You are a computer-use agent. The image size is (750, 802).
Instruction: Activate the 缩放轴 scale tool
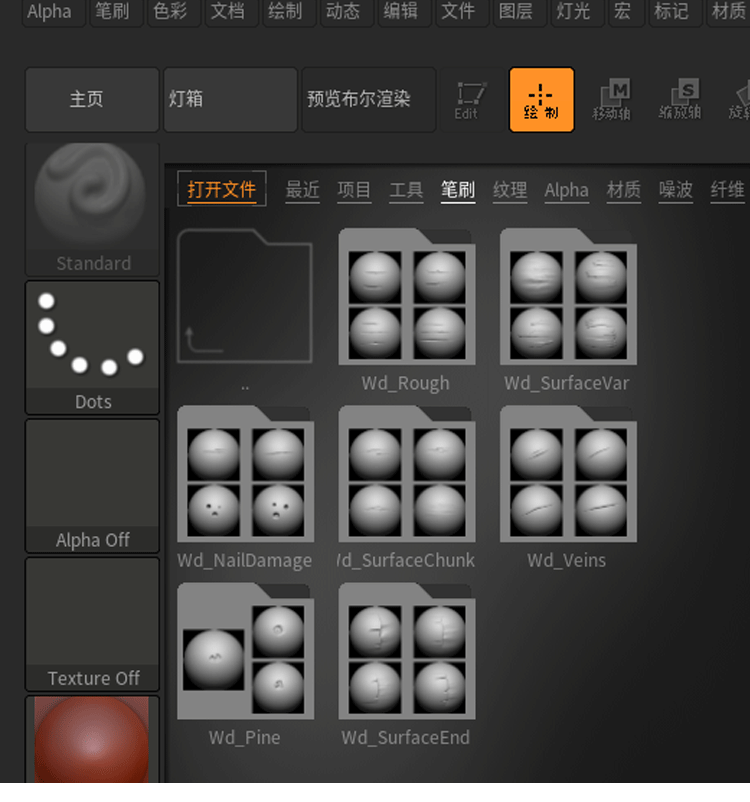click(x=680, y=100)
